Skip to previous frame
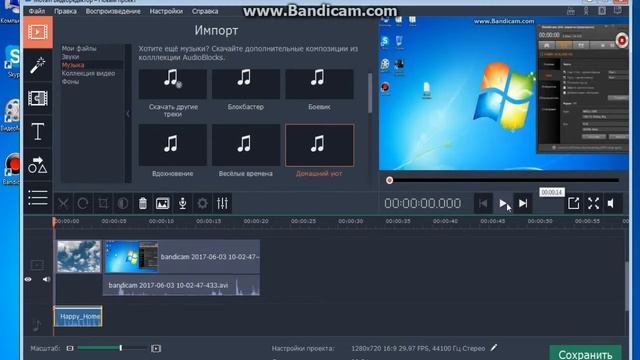Viewport: 640px width, 360px height. (x=483, y=203)
